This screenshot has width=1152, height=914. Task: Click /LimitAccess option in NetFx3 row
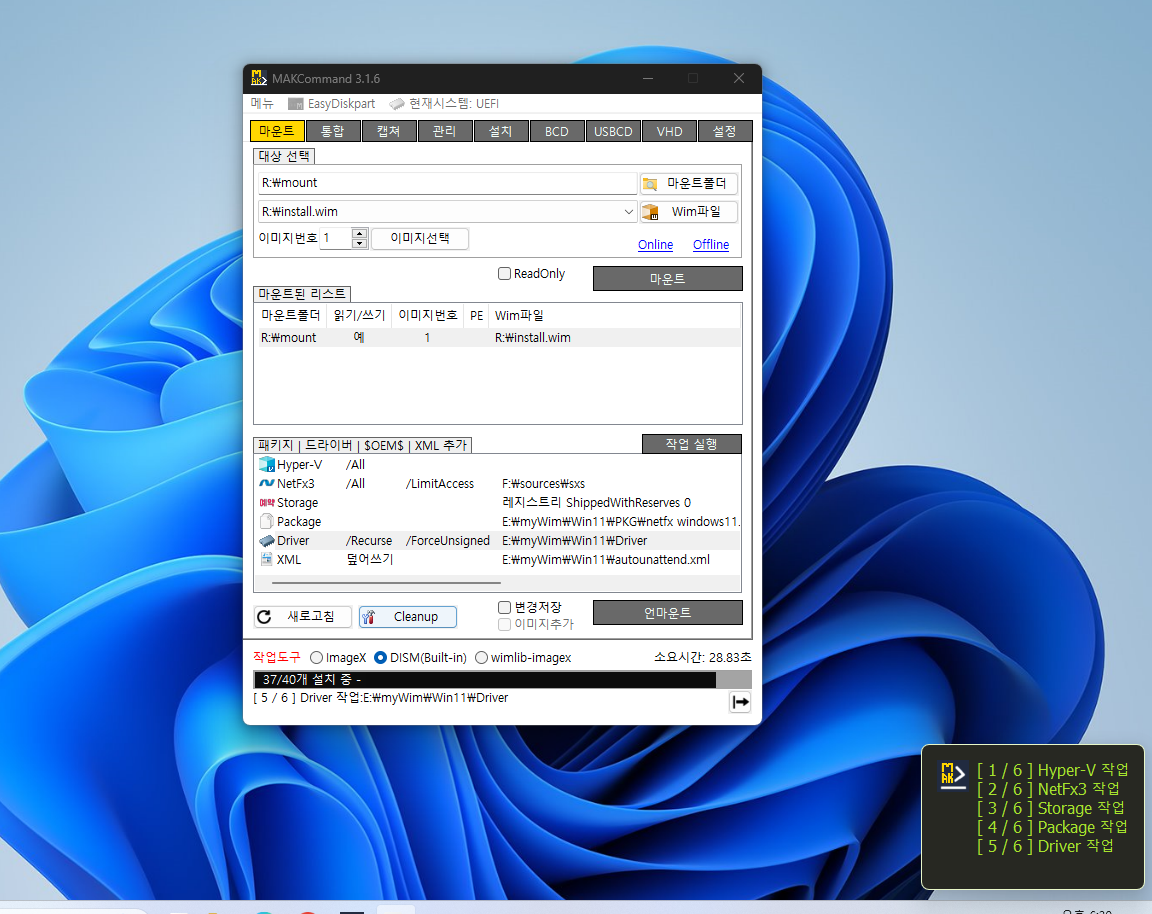pyautogui.click(x=439, y=483)
